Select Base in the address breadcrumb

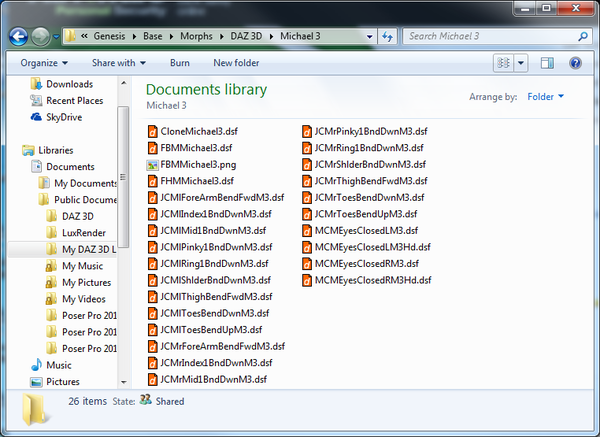[x=153, y=36]
